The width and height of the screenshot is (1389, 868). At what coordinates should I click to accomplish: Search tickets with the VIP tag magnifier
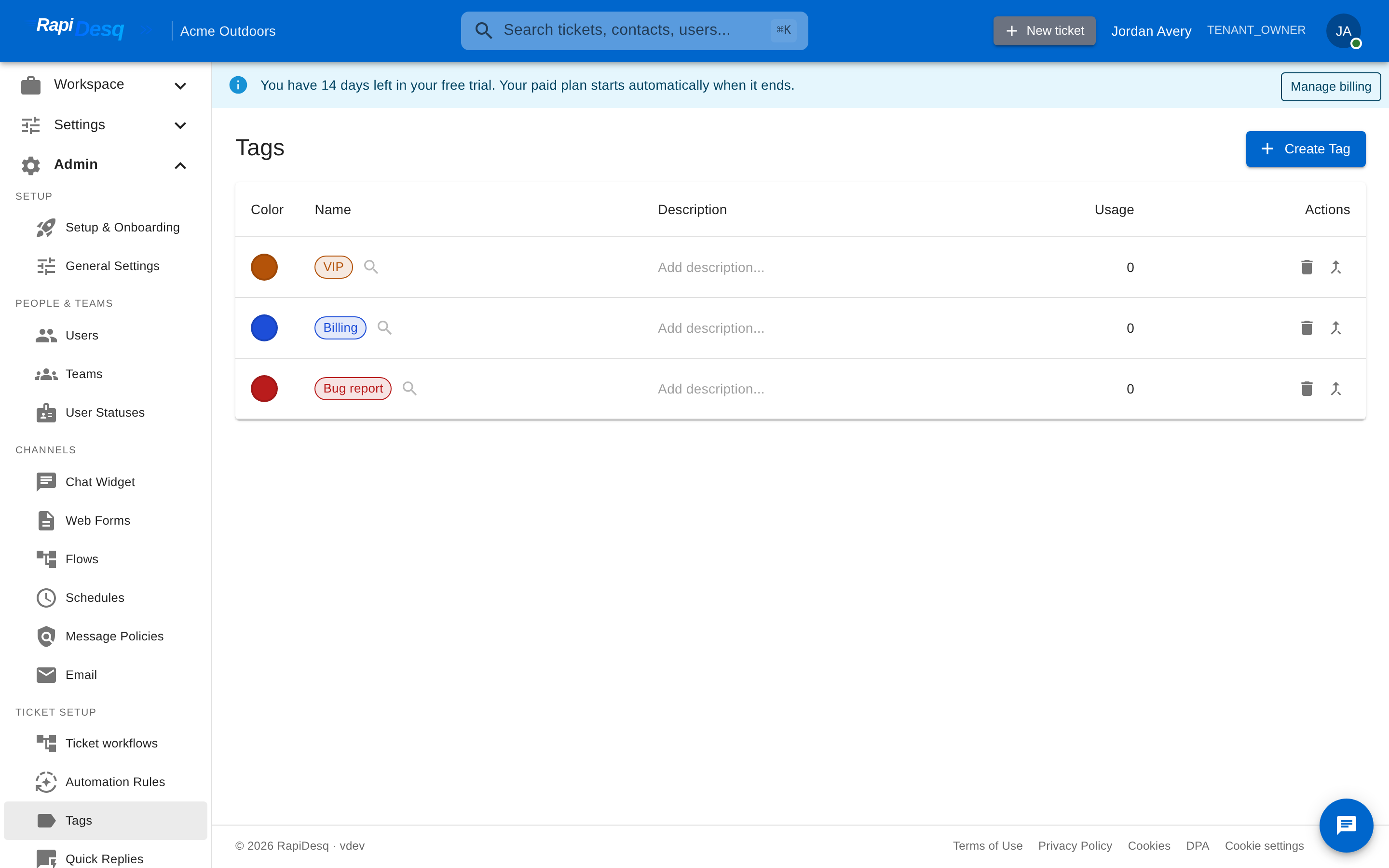point(371,267)
